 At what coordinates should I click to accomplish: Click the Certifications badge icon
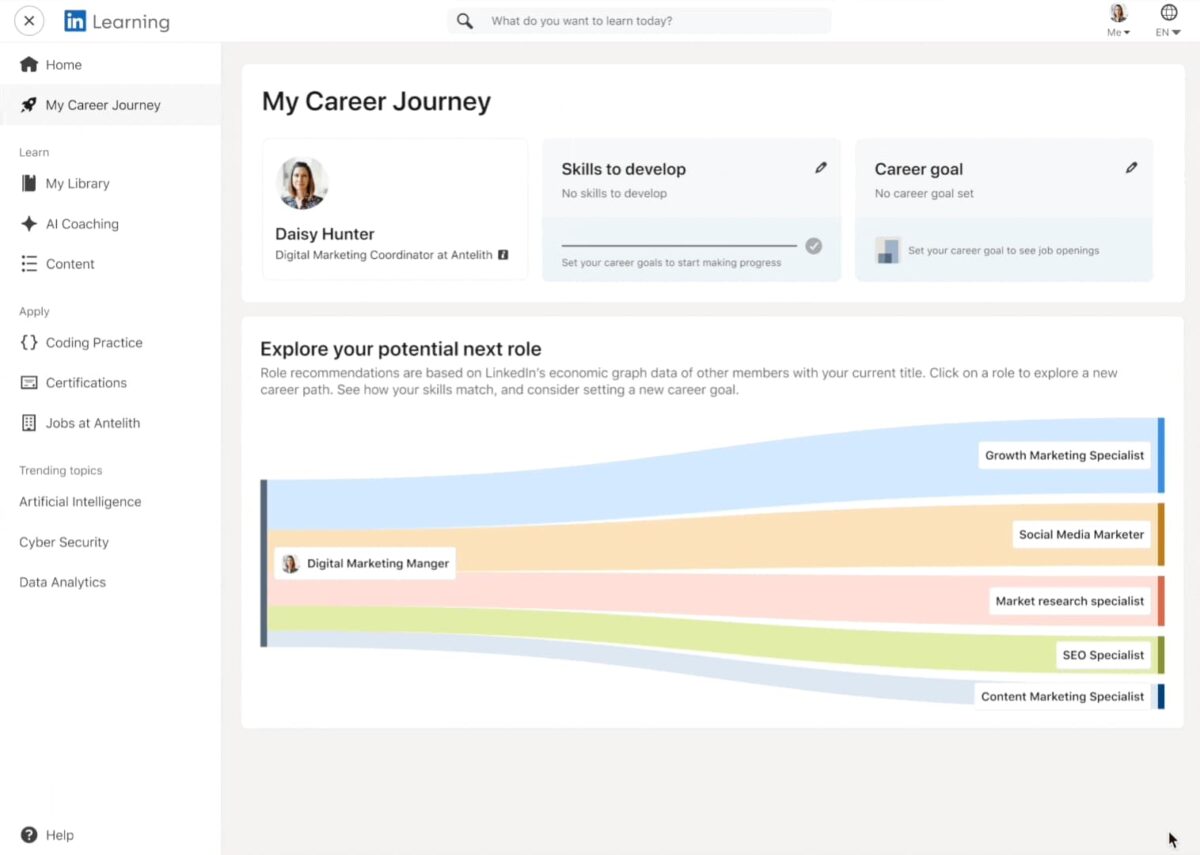click(x=29, y=383)
